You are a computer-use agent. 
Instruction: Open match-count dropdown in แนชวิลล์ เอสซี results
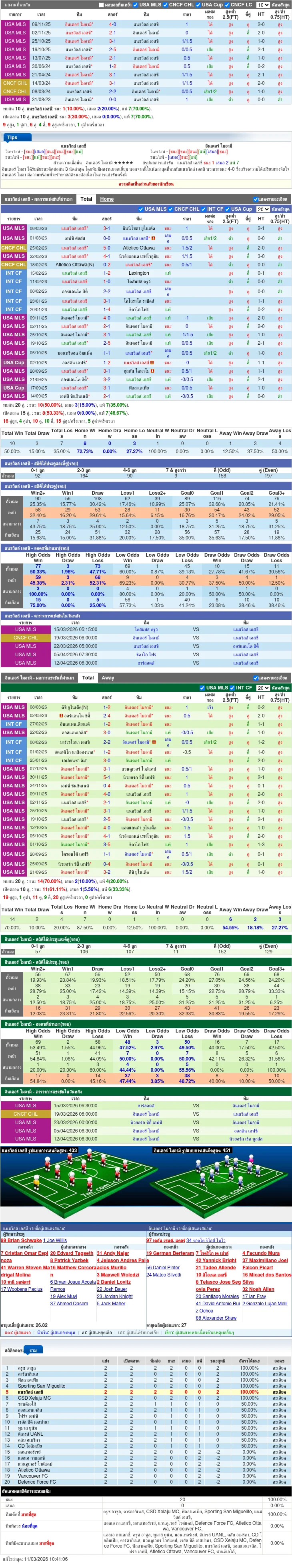point(262,209)
